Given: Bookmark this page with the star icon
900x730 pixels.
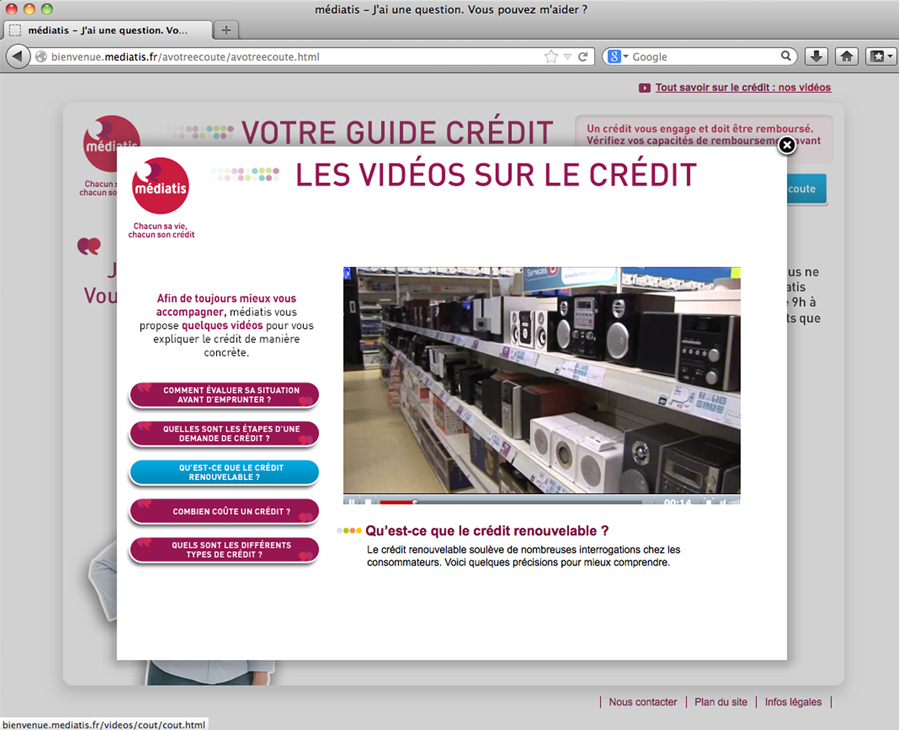Looking at the screenshot, I should [x=550, y=57].
